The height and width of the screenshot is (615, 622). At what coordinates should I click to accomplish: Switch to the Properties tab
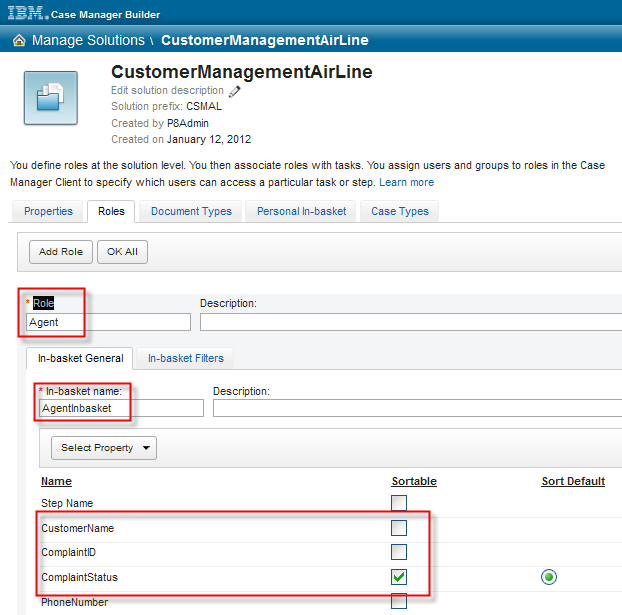pyautogui.click(x=48, y=211)
